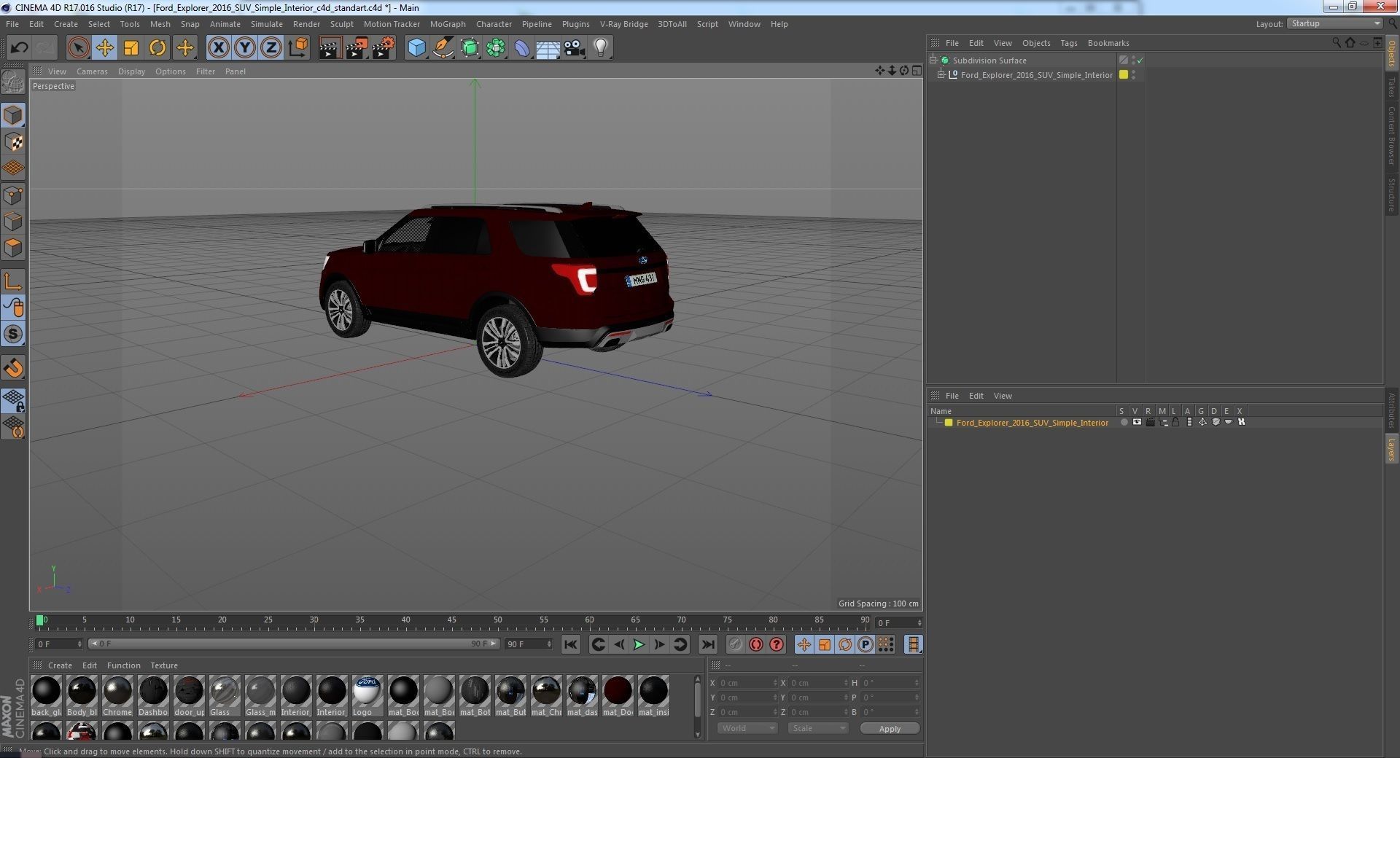Open viewport Cameras menu

click(x=92, y=71)
